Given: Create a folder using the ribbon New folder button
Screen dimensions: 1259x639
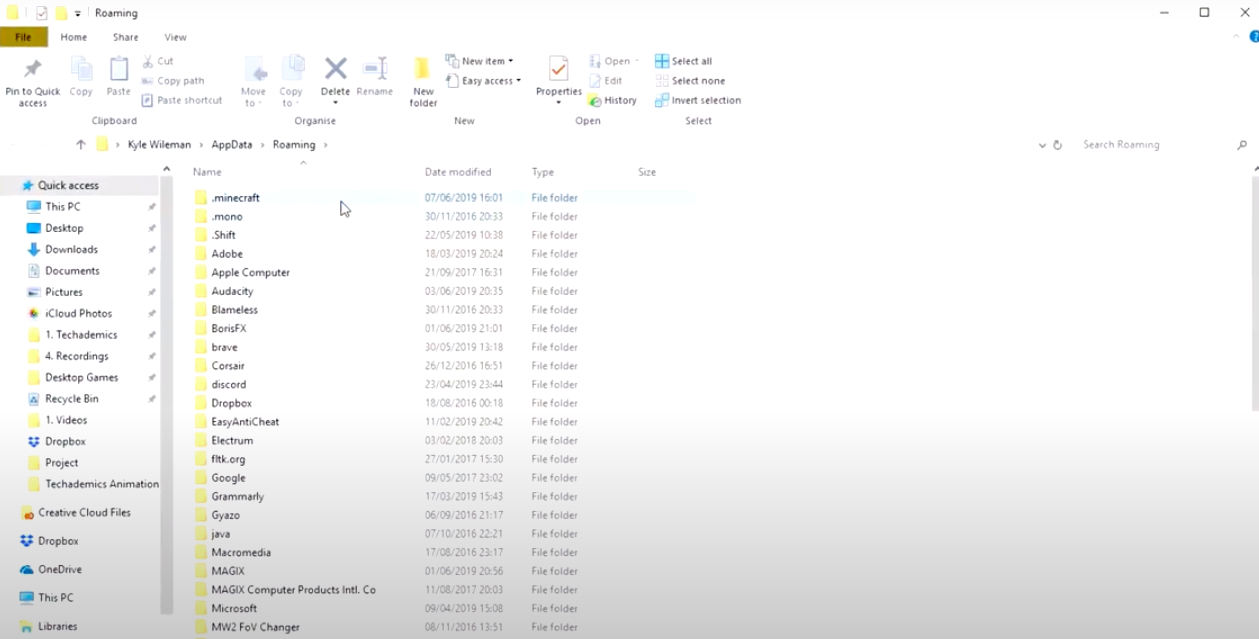Looking at the screenshot, I should click(x=423, y=82).
